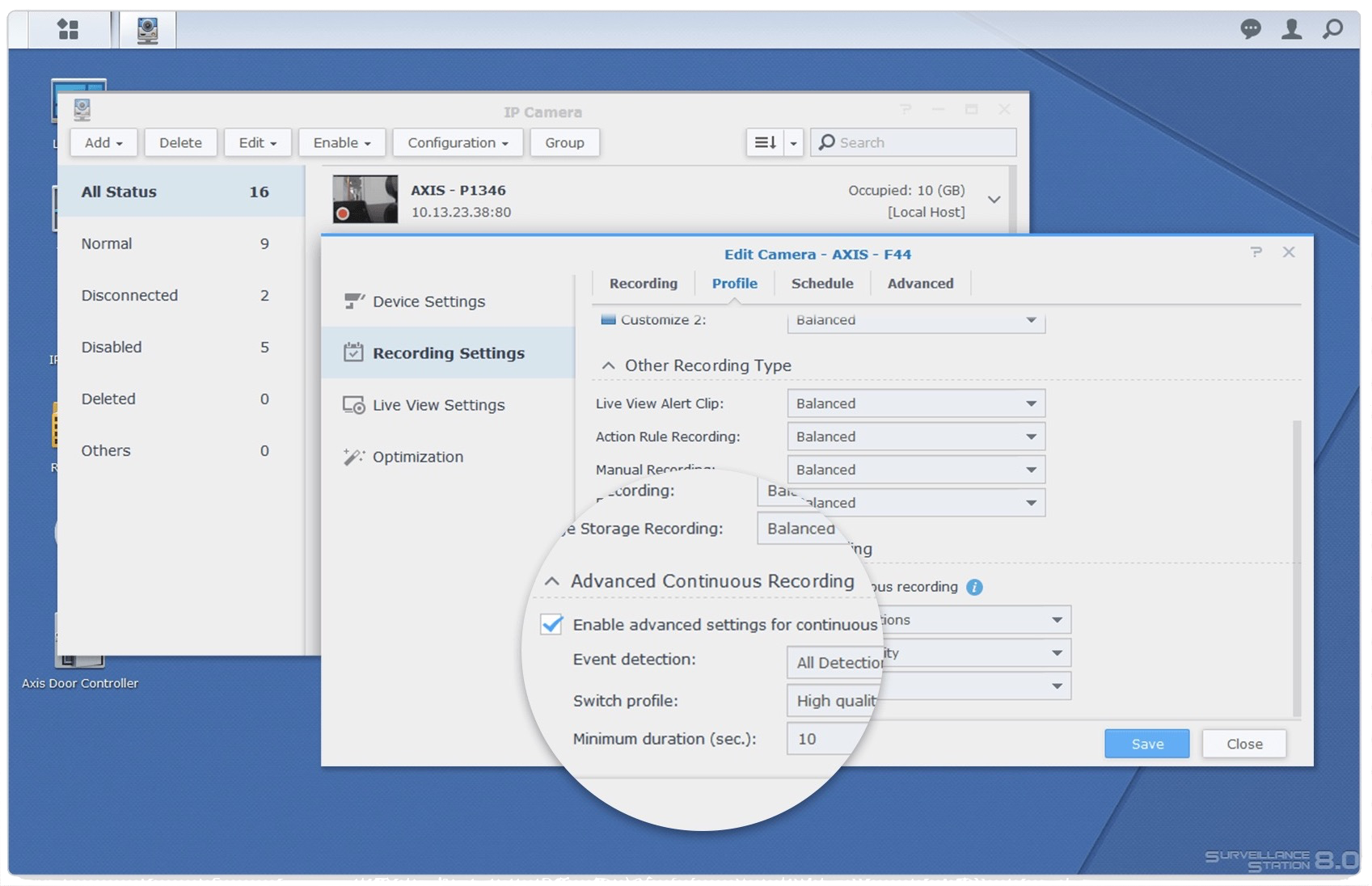Click the top-right search magnifier icon
Screen dimensions: 1372x886
click(x=1332, y=30)
